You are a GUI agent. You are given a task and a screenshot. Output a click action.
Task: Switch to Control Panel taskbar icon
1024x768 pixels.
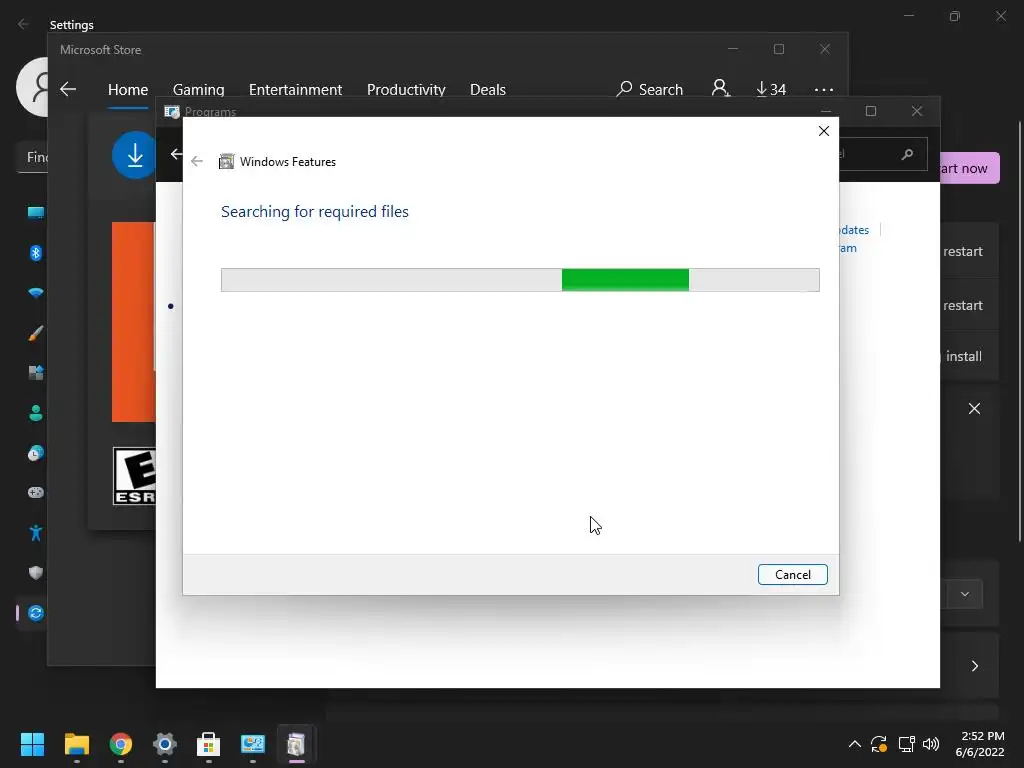(x=253, y=744)
